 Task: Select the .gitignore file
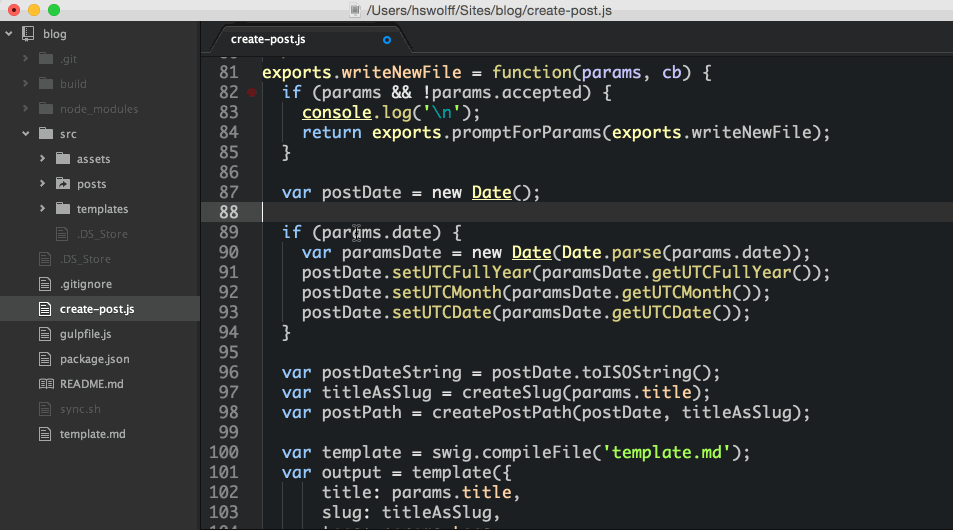[x=85, y=284]
